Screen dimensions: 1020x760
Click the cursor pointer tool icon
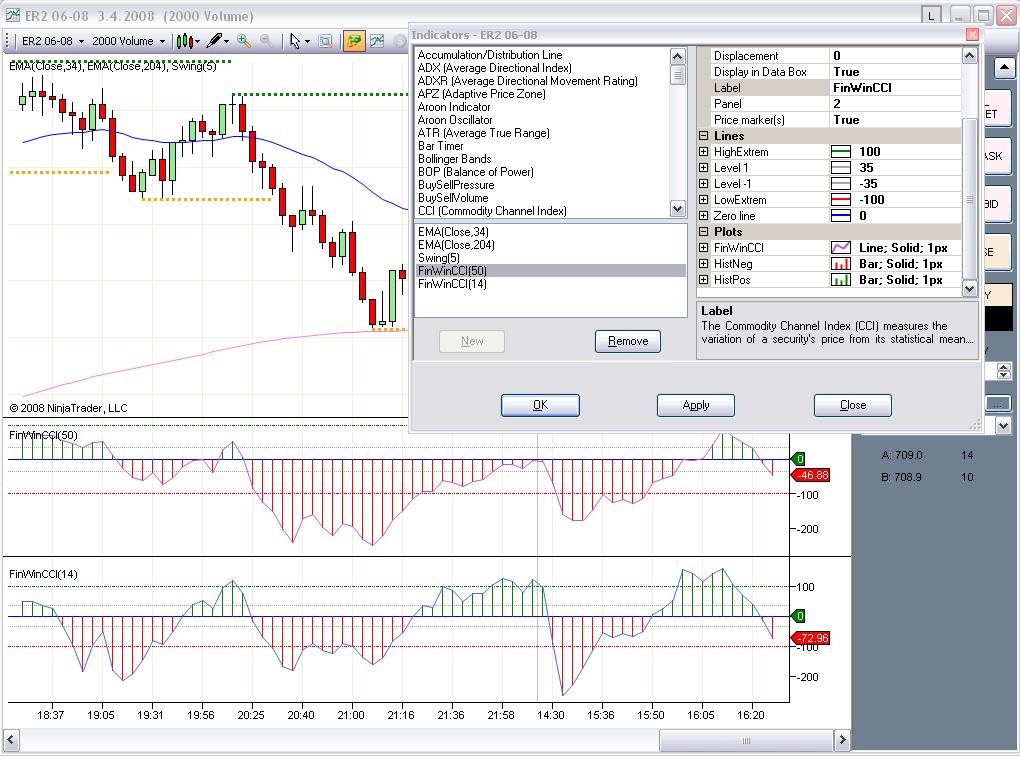click(x=295, y=41)
